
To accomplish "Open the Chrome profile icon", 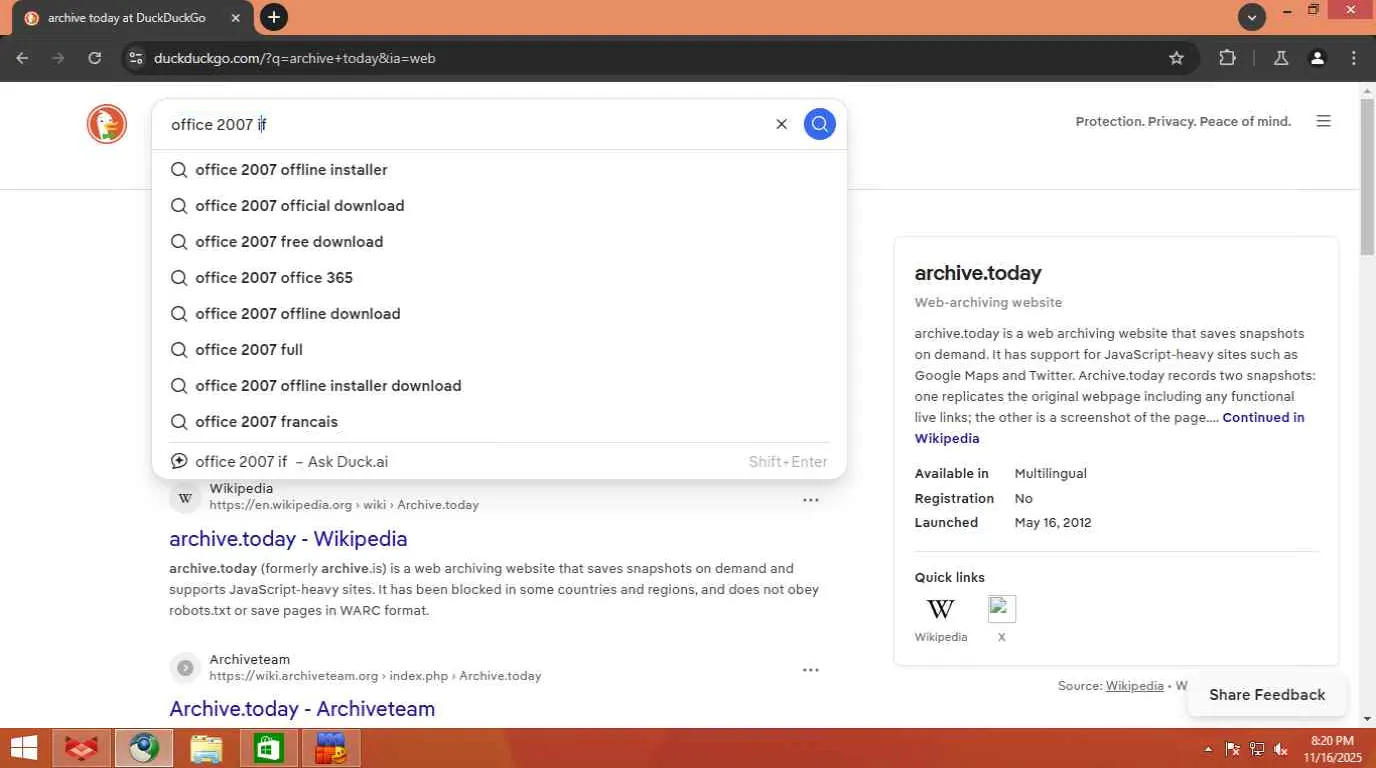I will coord(1317,58).
